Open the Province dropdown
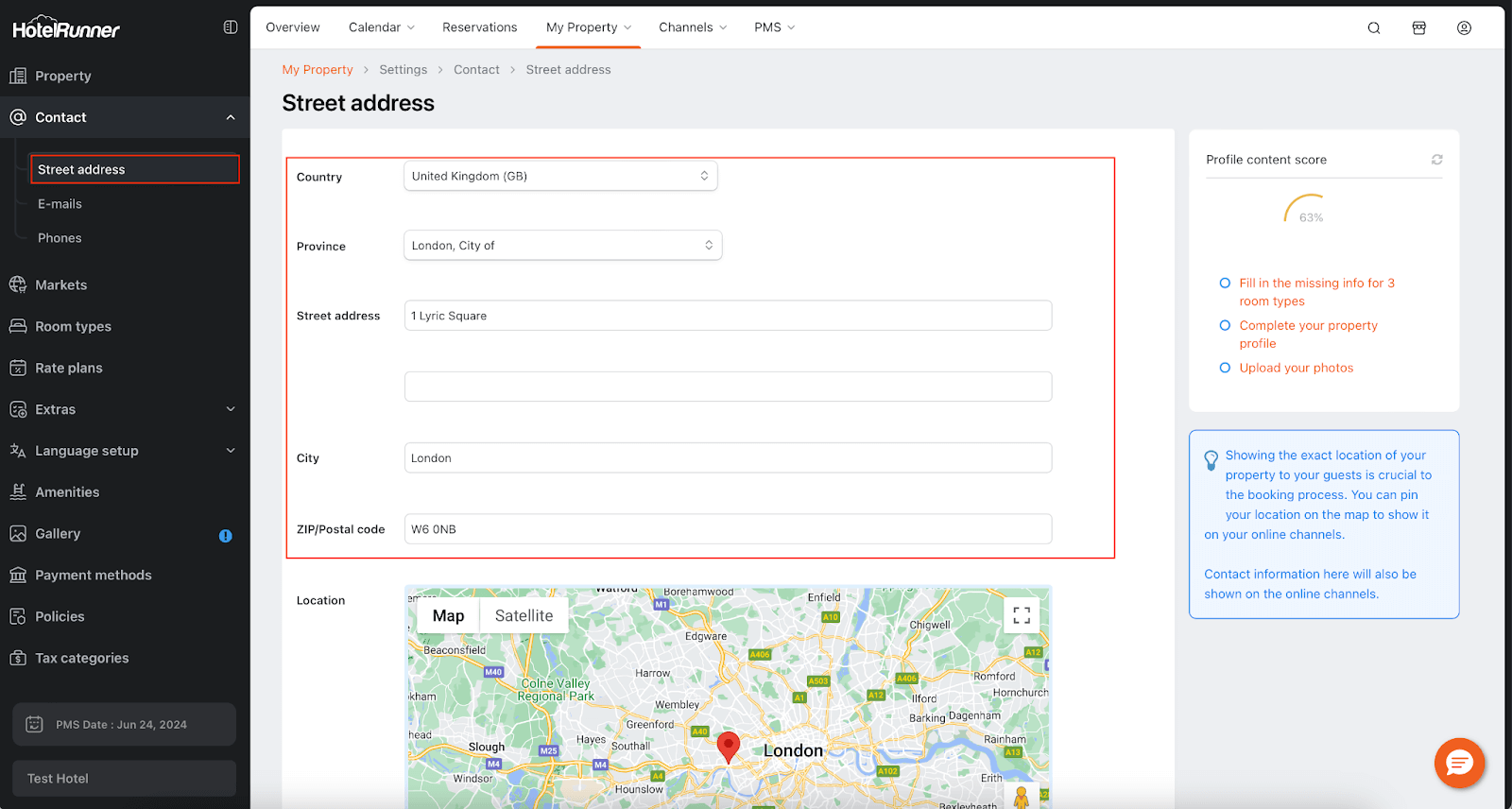1512x809 pixels. click(x=562, y=246)
